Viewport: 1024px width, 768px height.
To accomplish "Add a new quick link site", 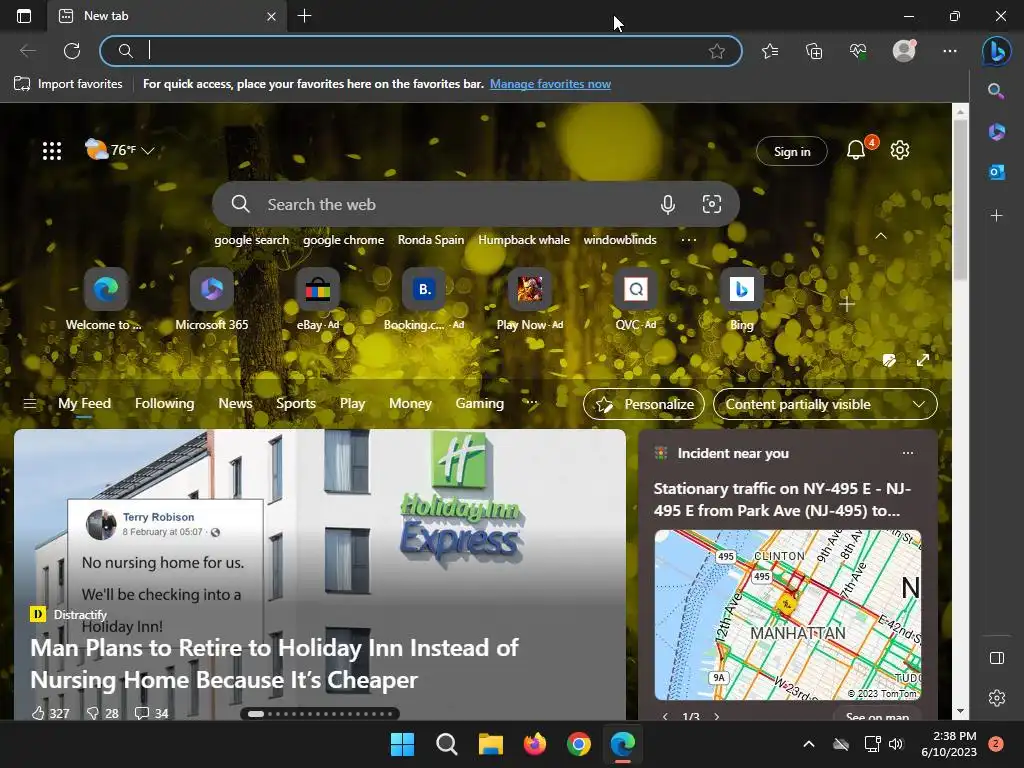I will 846,304.
